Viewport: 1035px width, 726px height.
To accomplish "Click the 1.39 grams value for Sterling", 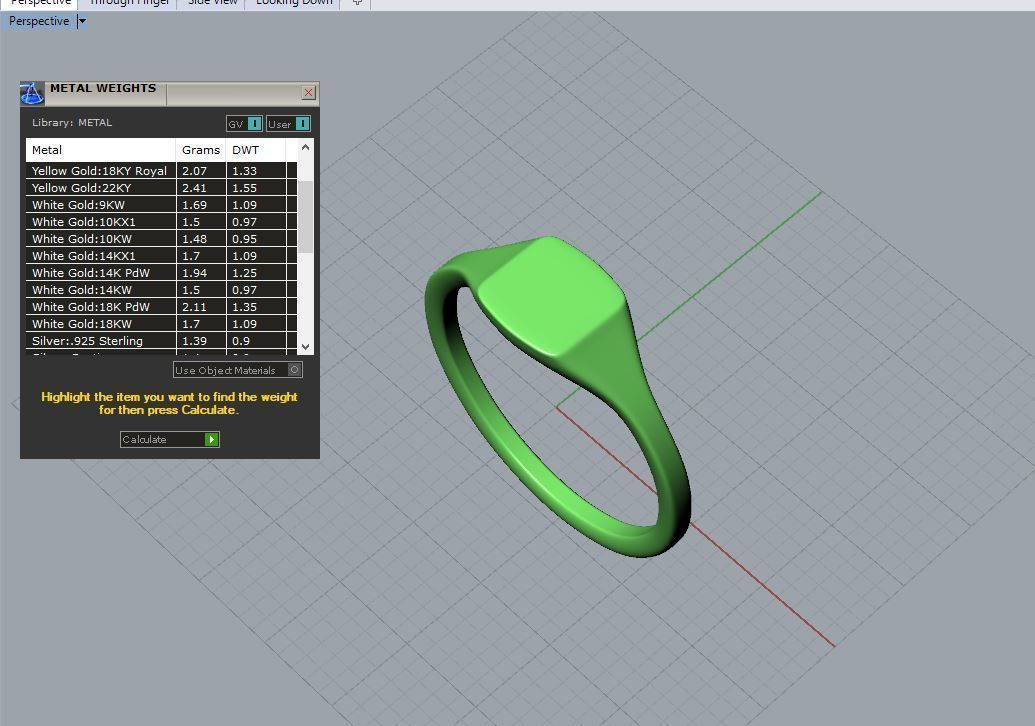I will 195,341.
